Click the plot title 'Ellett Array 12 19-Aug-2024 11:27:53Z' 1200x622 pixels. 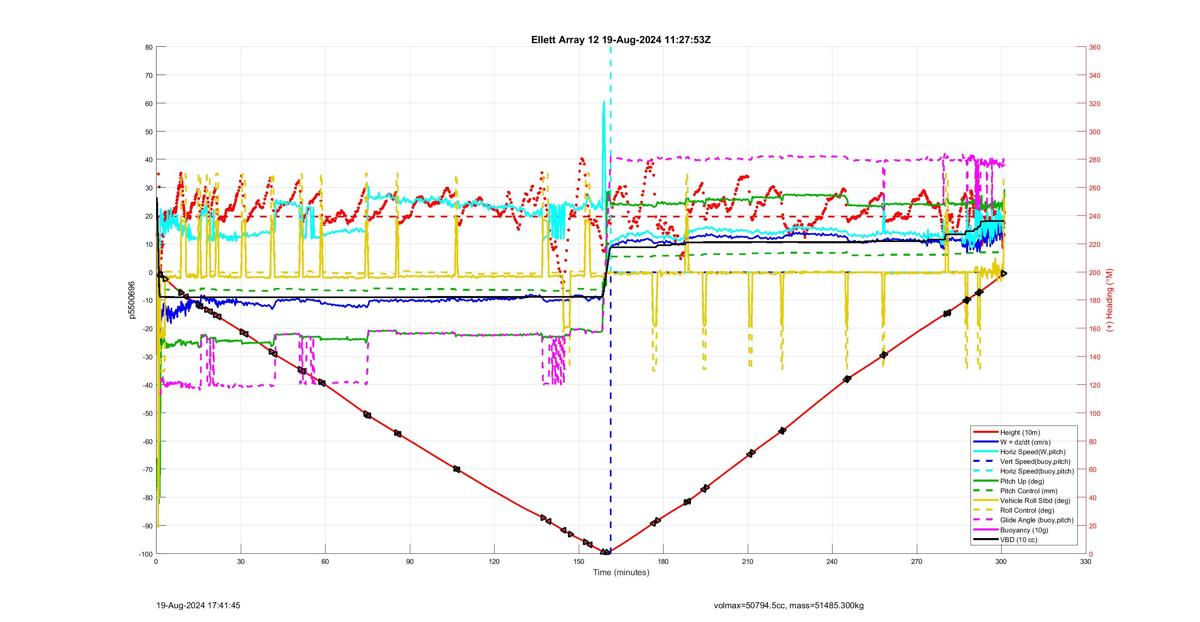(621, 39)
